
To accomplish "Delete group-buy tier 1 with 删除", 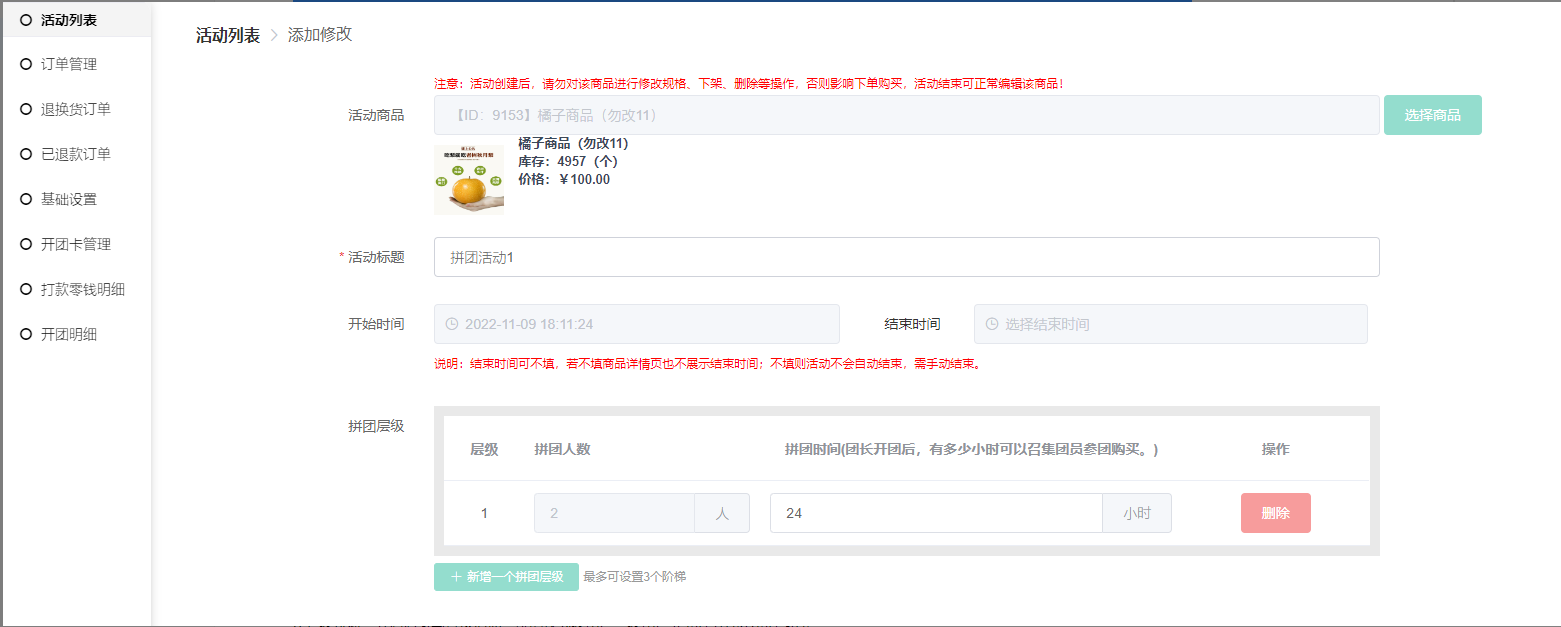I will pos(1275,513).
